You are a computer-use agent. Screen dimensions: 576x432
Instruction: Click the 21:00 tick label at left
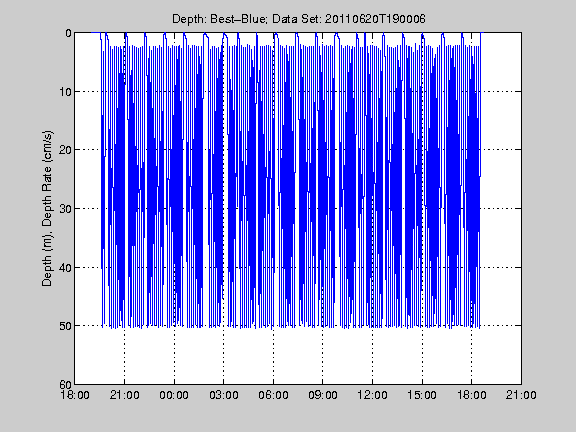point(124,395)
